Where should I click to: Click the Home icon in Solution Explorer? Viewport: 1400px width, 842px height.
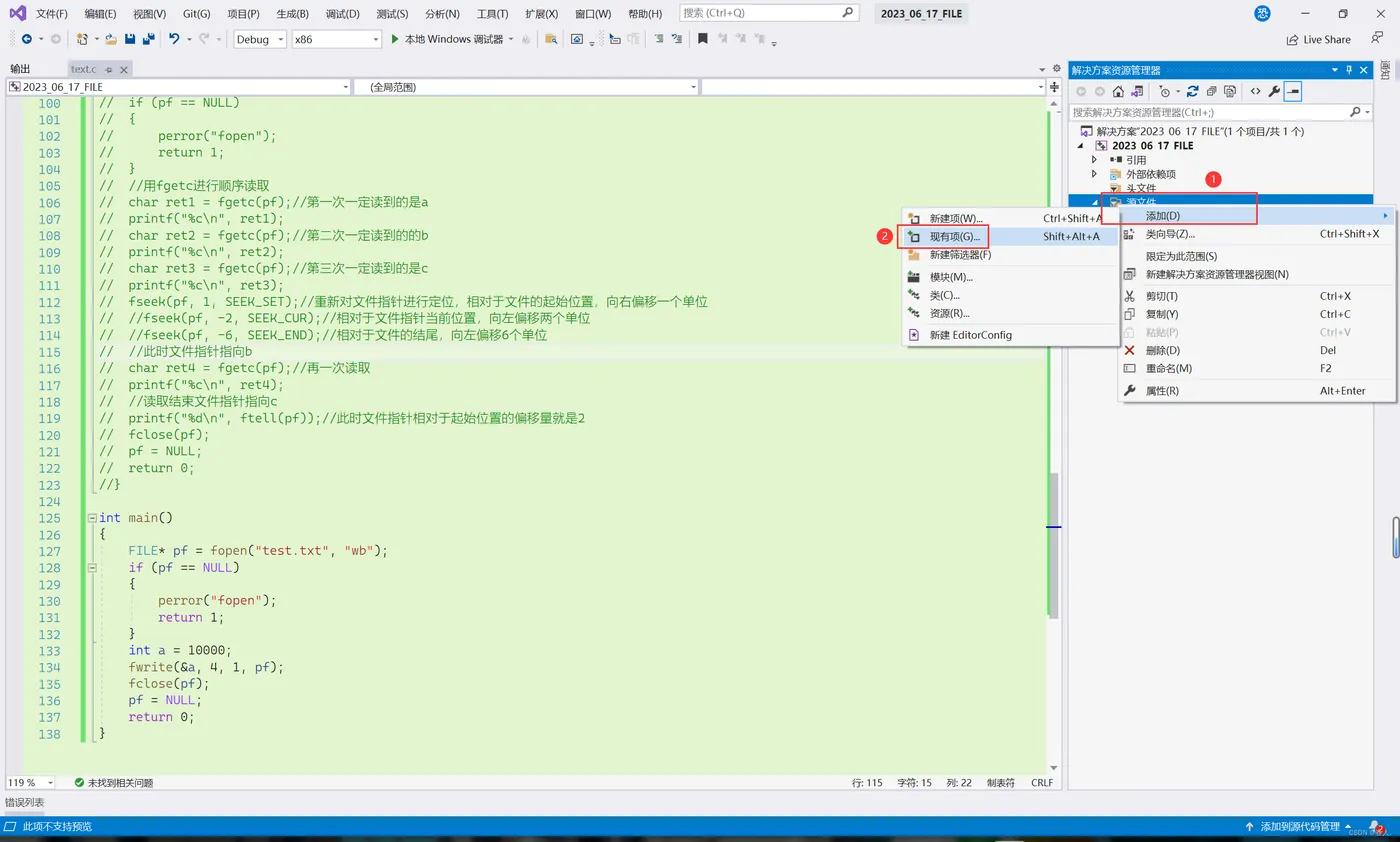1118,91
